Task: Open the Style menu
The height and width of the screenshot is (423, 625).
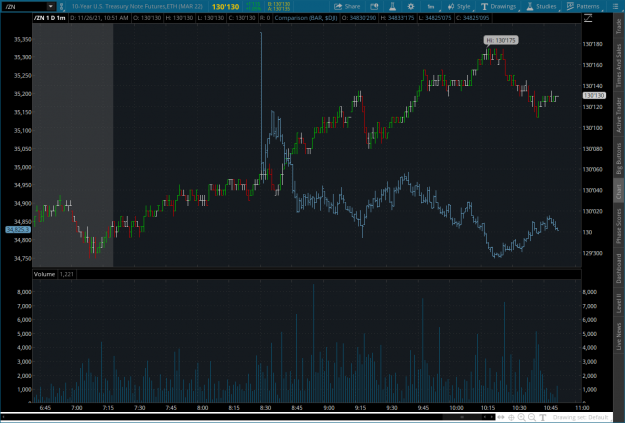Action: pyautogui.click(x=459, y=6)
